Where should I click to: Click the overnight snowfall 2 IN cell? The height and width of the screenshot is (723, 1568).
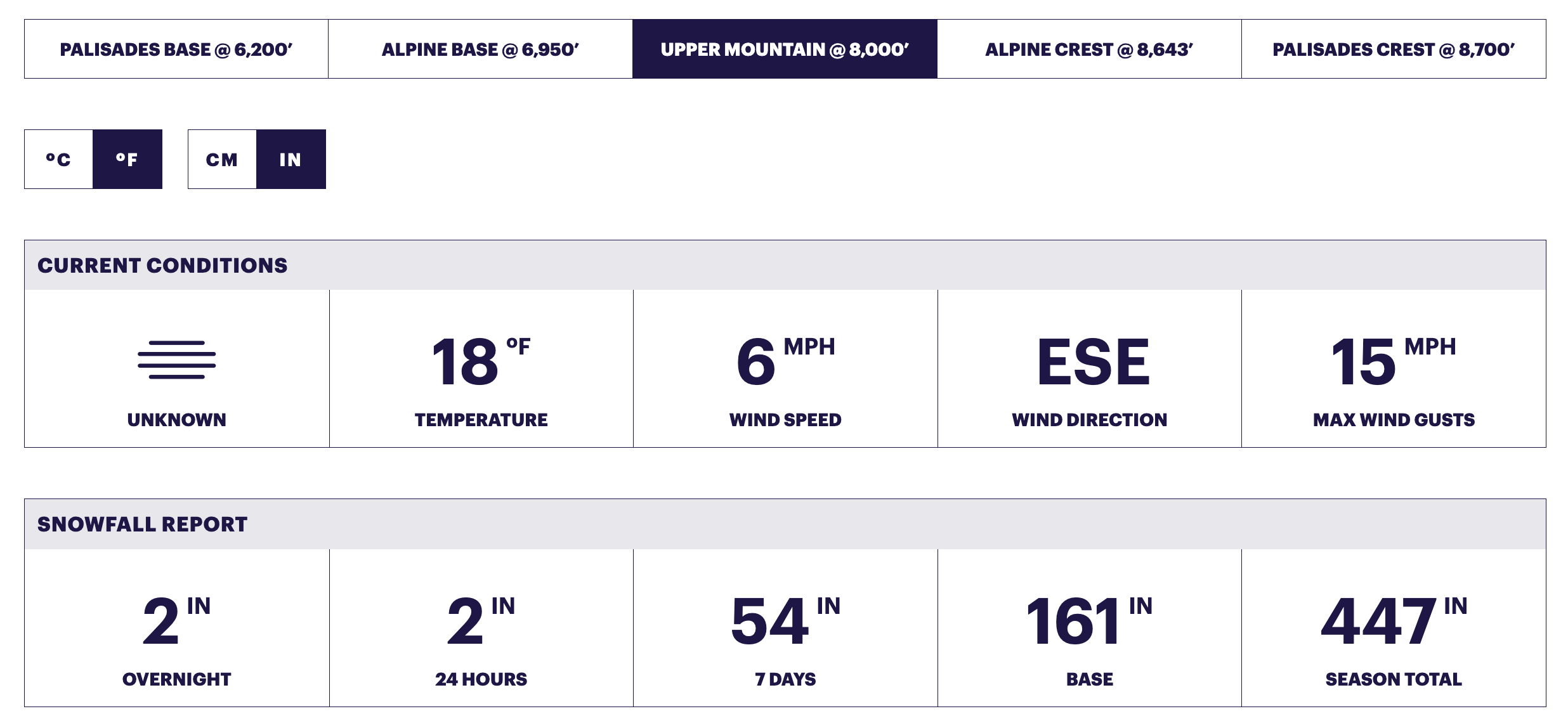(x=177, y=628)
